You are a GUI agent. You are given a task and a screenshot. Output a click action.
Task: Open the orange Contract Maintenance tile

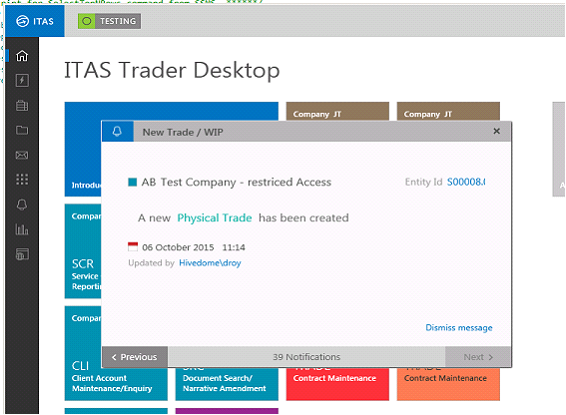pyautogui.click(x=448, y=384)
